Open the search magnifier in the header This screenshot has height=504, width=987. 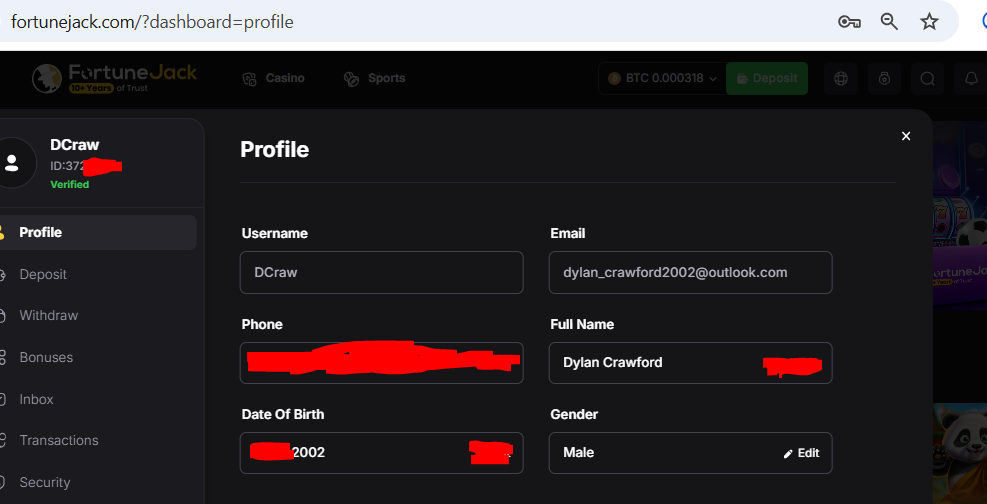click(927, 78)
